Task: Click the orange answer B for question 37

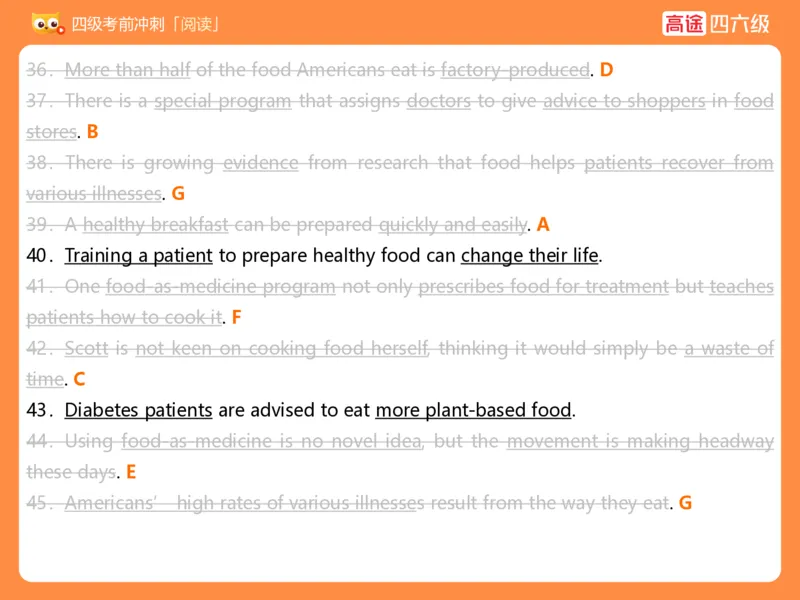Action: click(92, 132)
